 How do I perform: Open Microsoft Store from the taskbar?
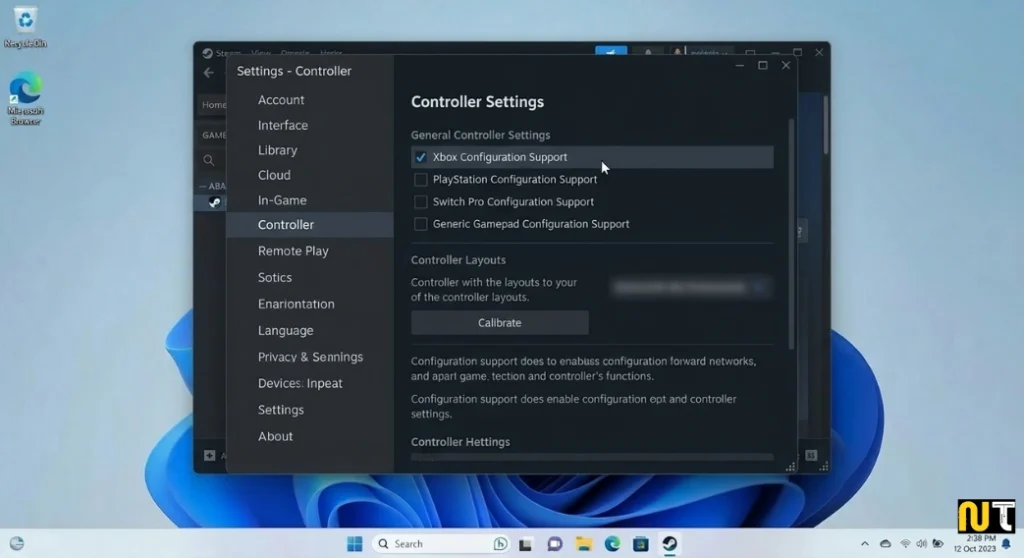pos(640,544)
